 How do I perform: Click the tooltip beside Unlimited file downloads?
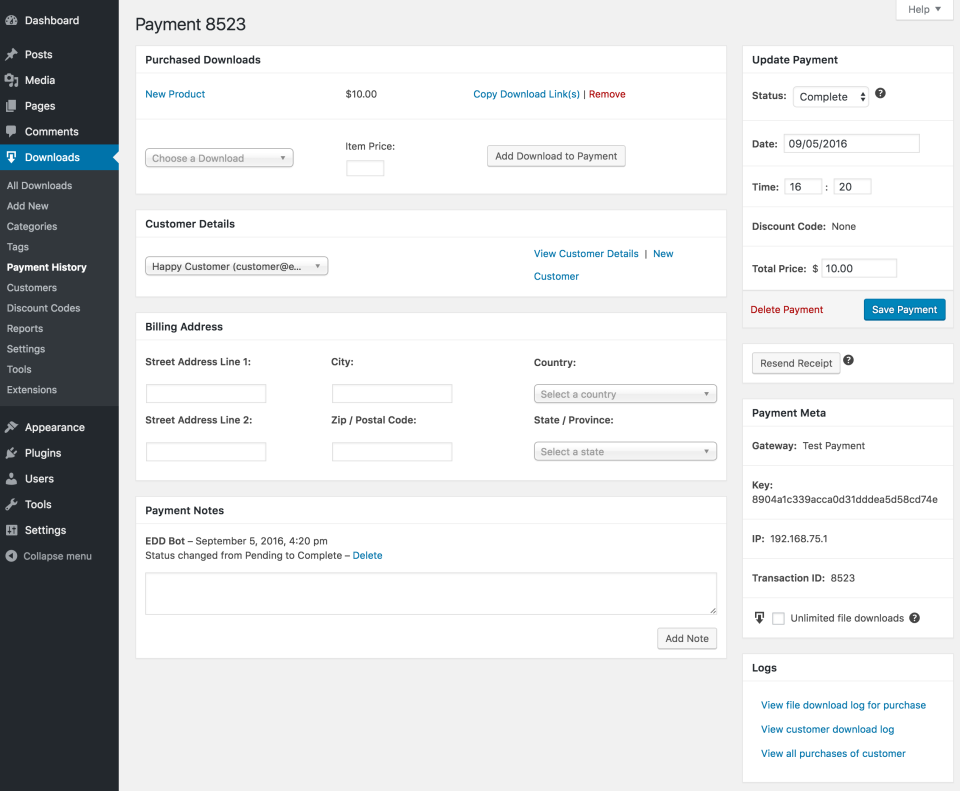click(x=914, y=618)
